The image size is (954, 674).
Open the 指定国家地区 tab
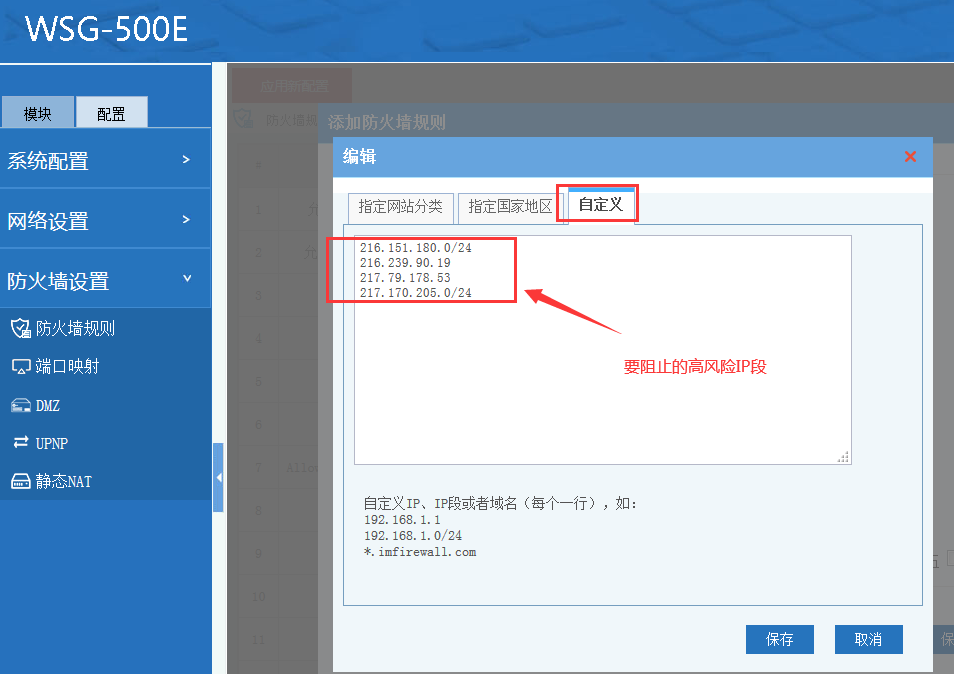(510, 207)
